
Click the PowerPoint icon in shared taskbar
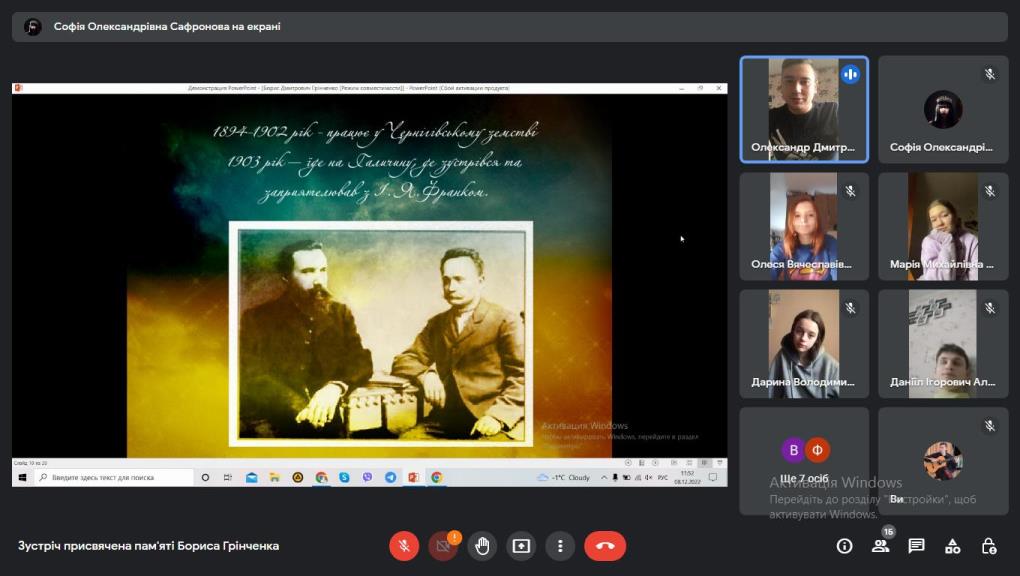pos(413,478)
